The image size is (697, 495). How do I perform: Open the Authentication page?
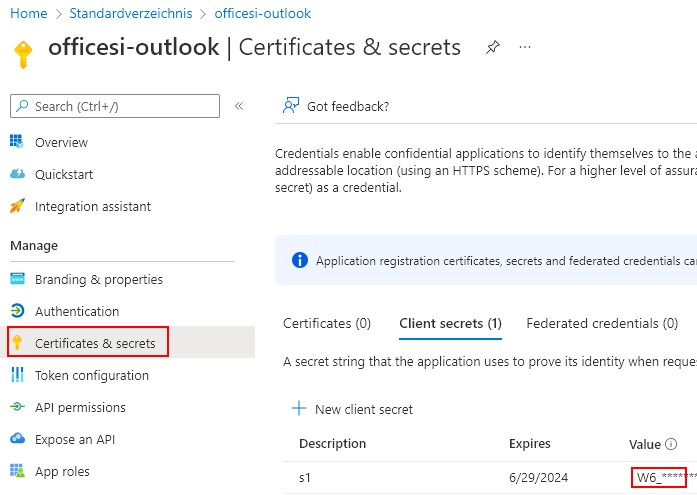point(77,311)
